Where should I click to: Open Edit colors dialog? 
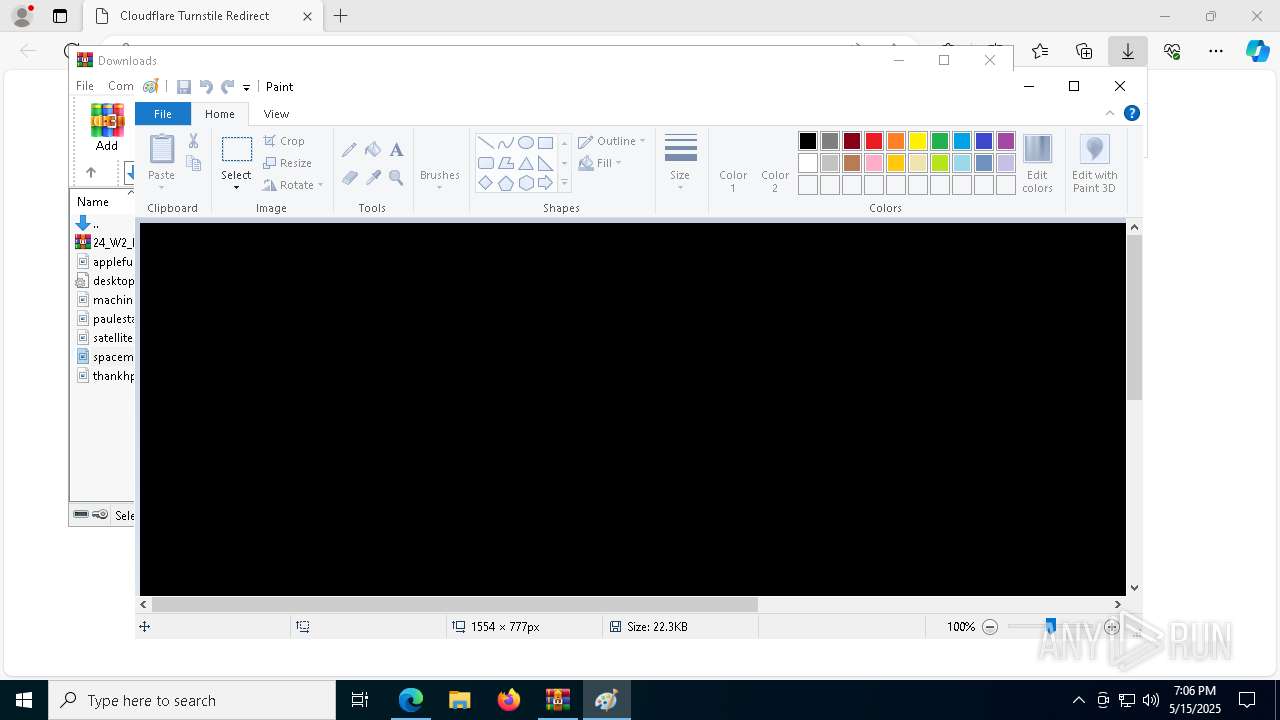pos(1038,163)
